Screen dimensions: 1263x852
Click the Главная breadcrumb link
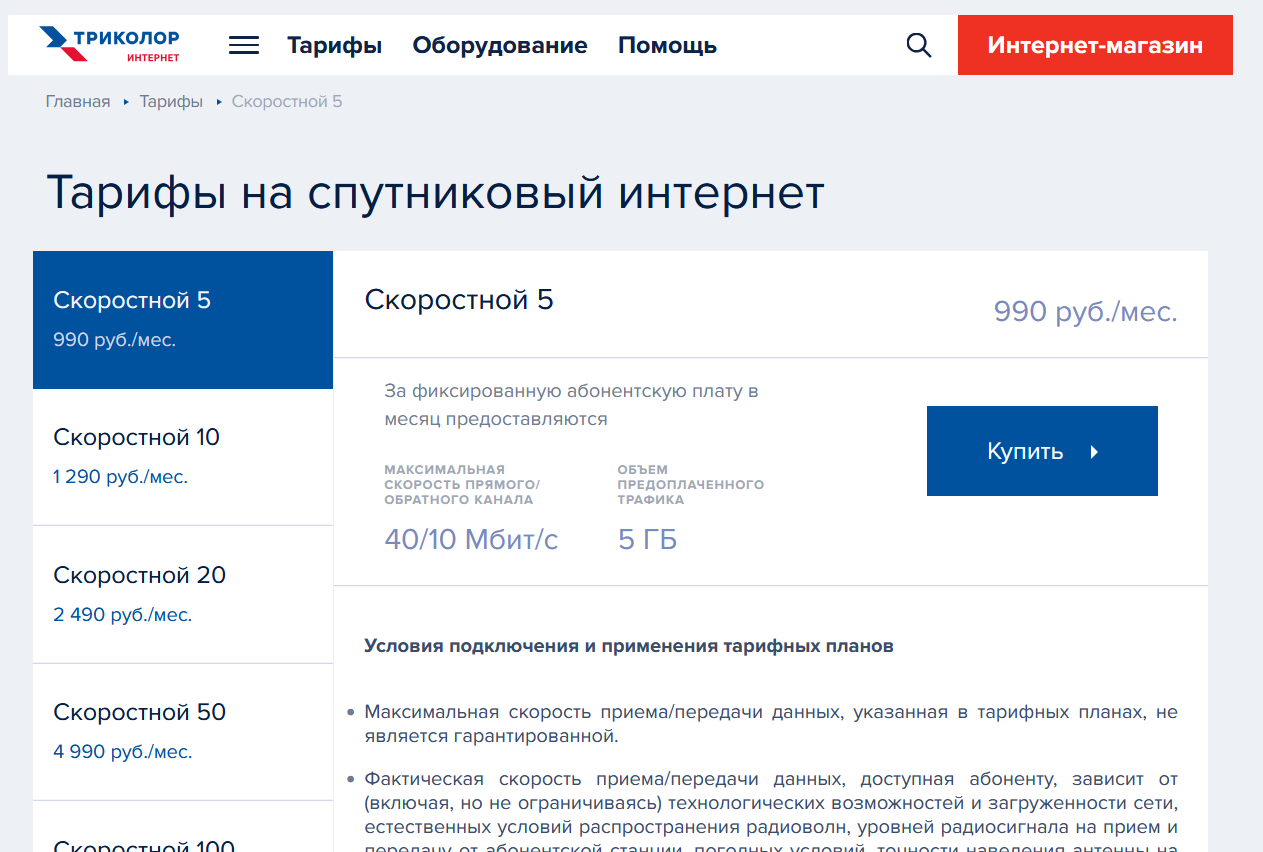coord(78,101)
